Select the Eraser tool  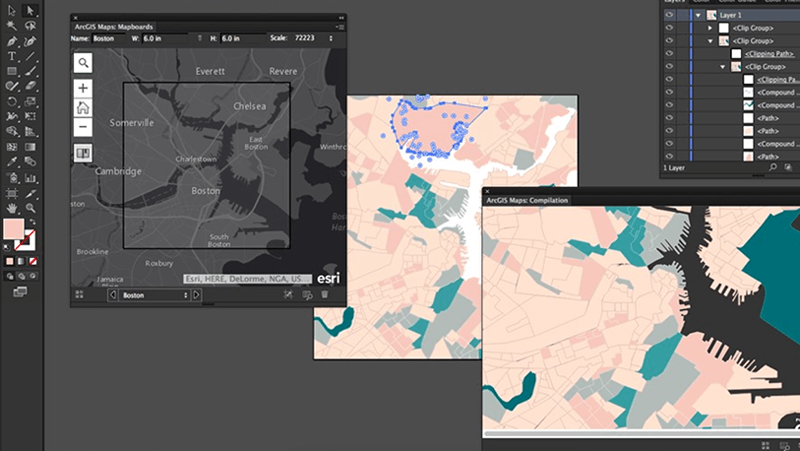(x=30, y=86)
